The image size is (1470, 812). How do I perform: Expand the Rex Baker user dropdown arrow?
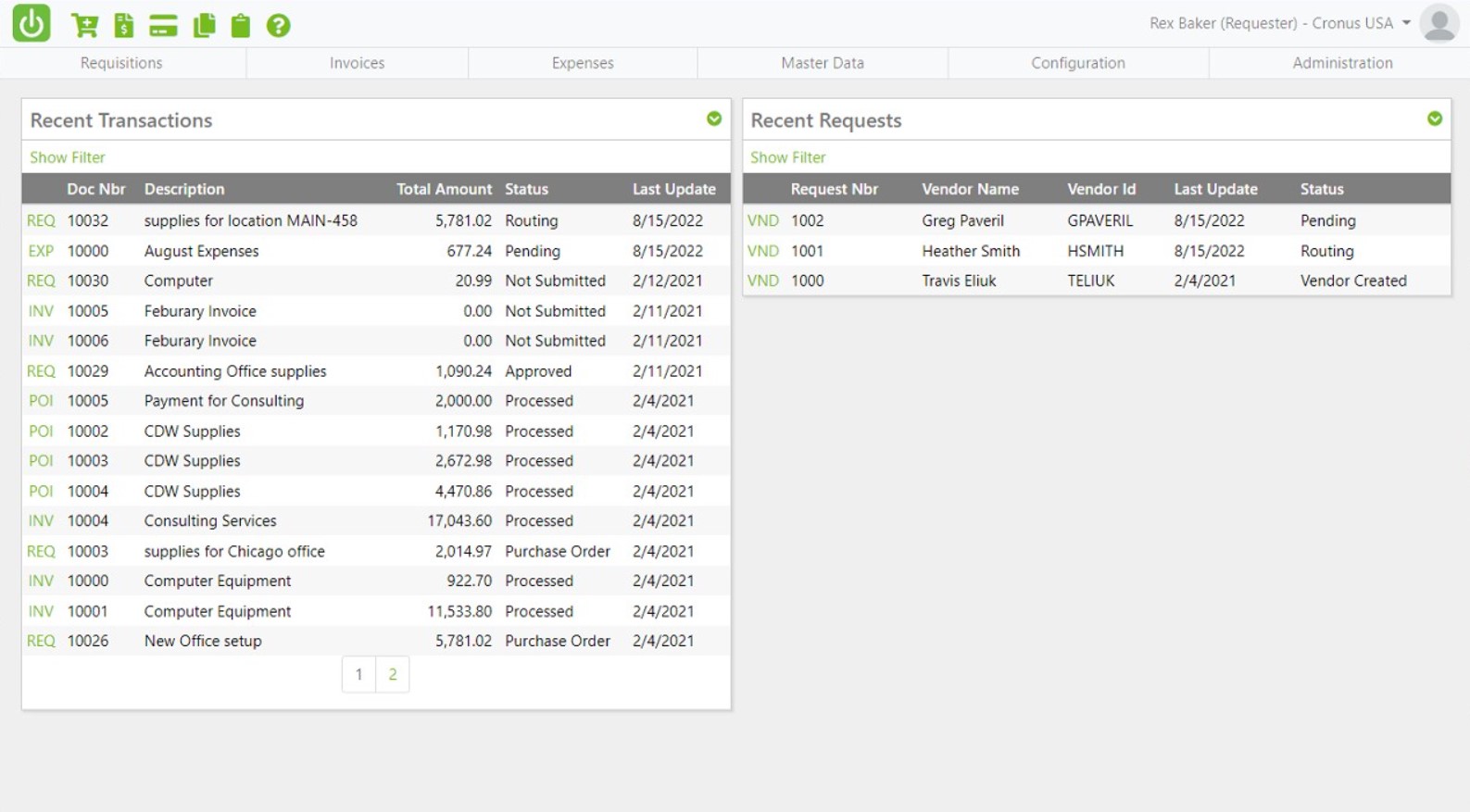(1406, 23)
